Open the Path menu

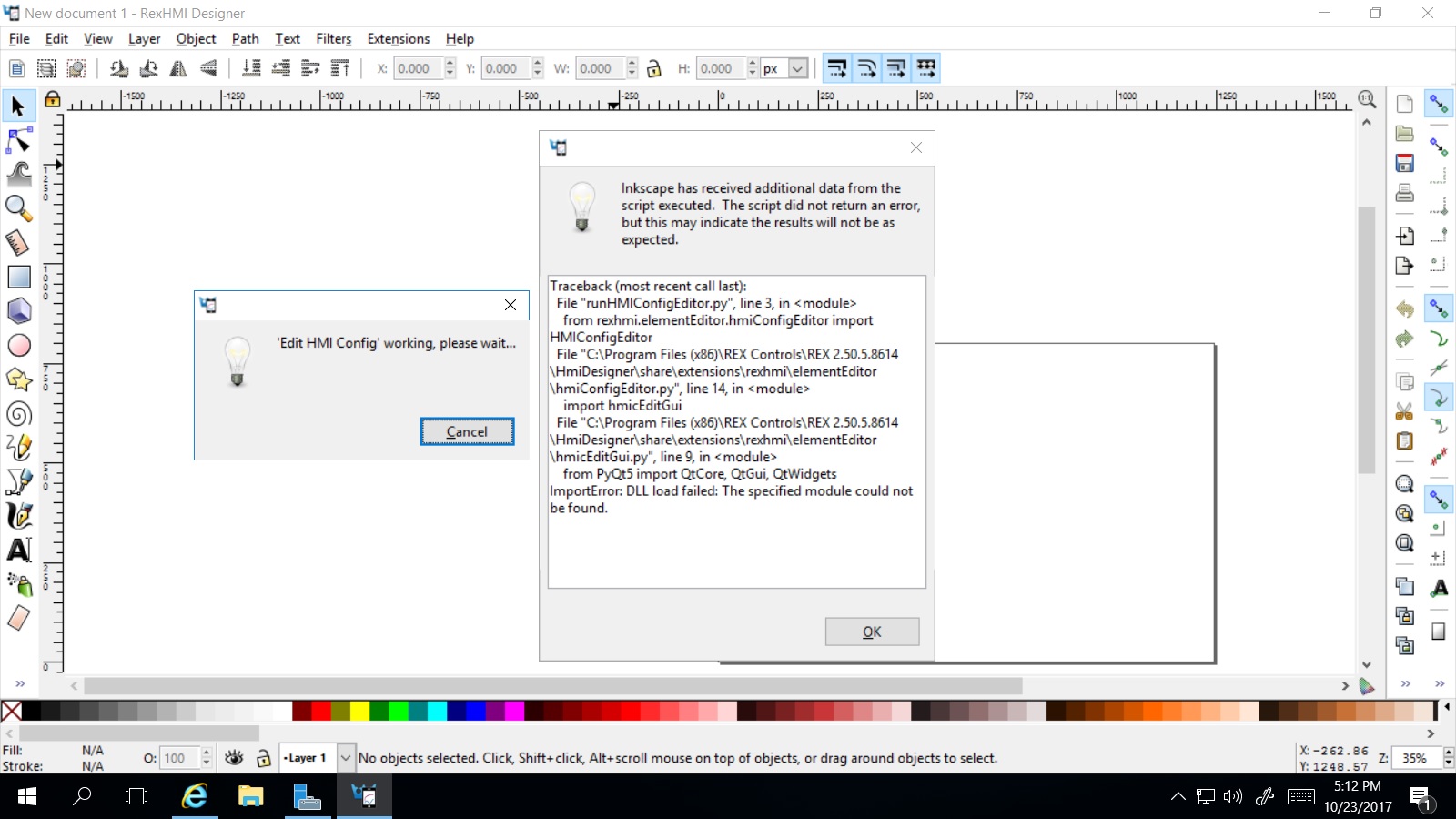245,39
